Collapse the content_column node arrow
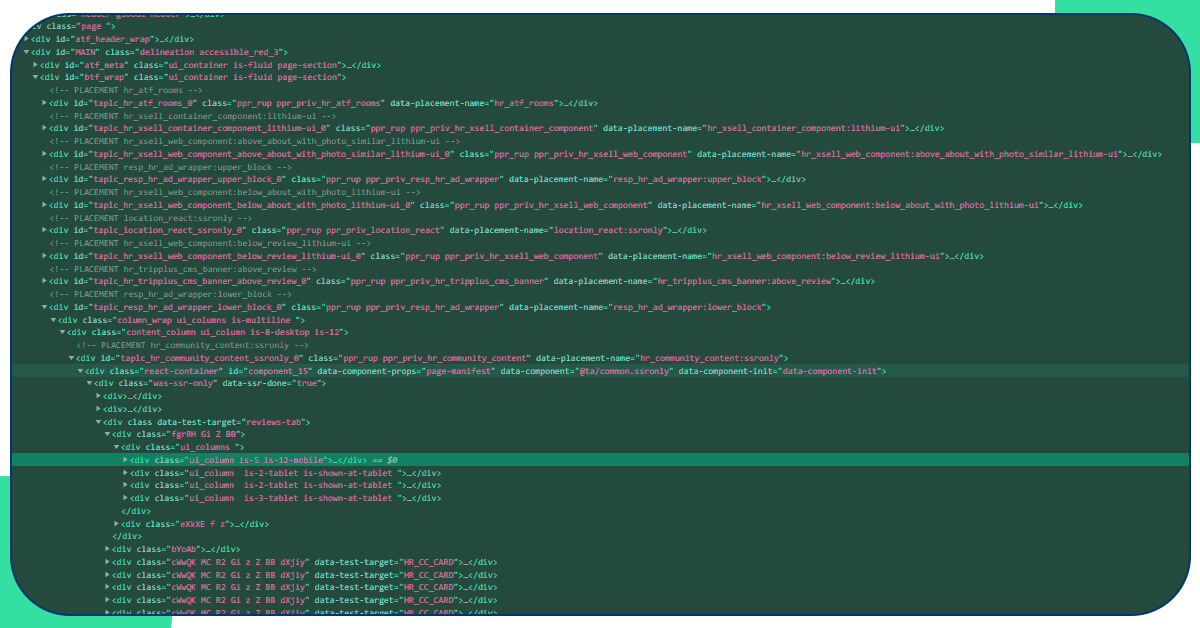The height and width of the screenshot is (628, 1200). click(x=63, y=332)
